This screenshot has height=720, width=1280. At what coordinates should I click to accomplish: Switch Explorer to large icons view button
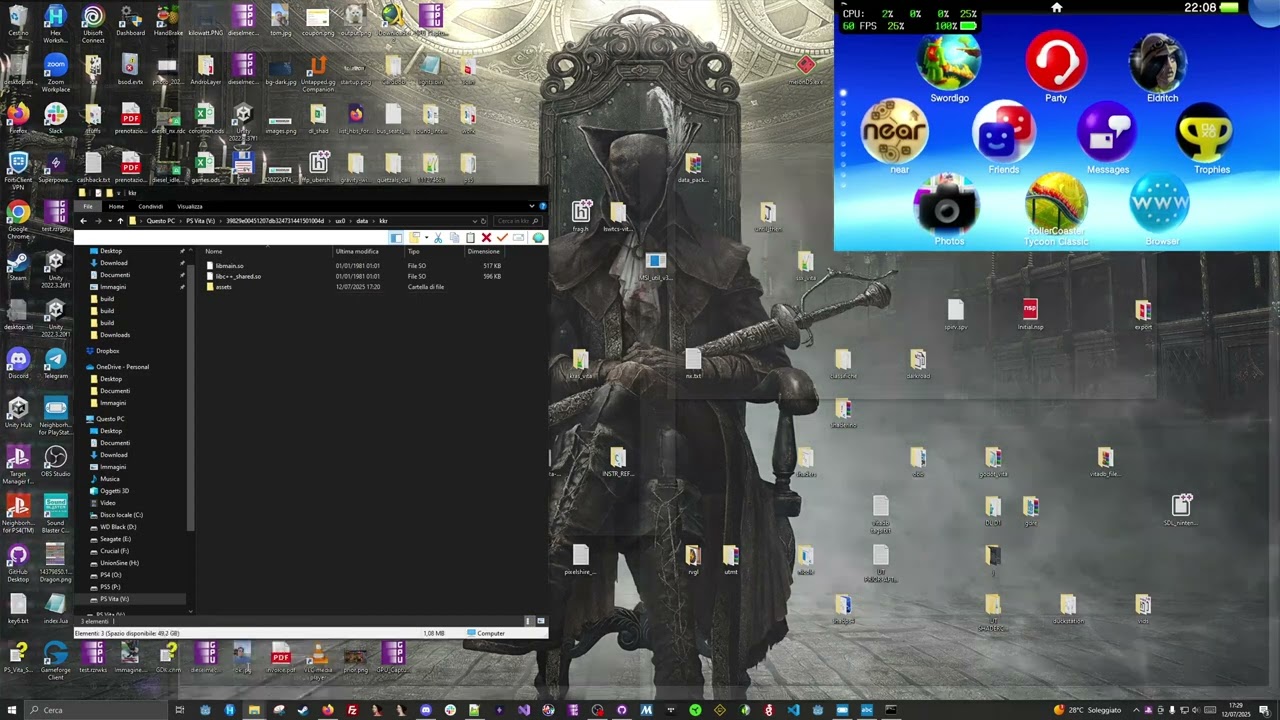pos(540,621)
